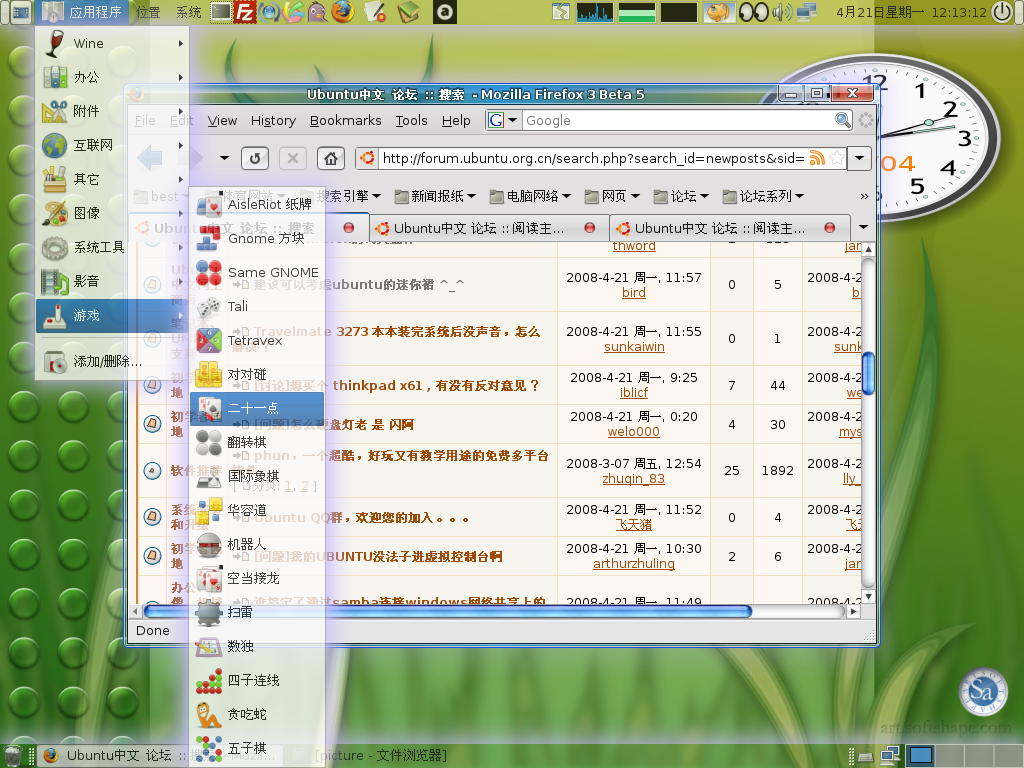The height and width of the screenshot is (768, 1024).
Task: Launch Pidgin from the top panel
Action: (x=317, y=12)
